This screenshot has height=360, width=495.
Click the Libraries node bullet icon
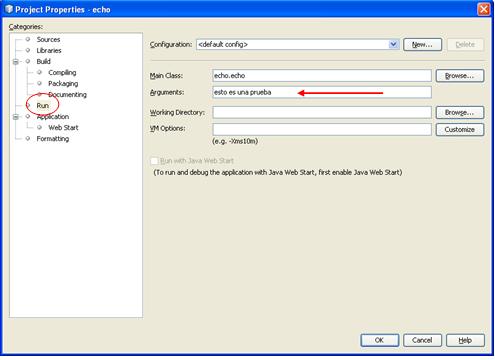tap(28, 50)
